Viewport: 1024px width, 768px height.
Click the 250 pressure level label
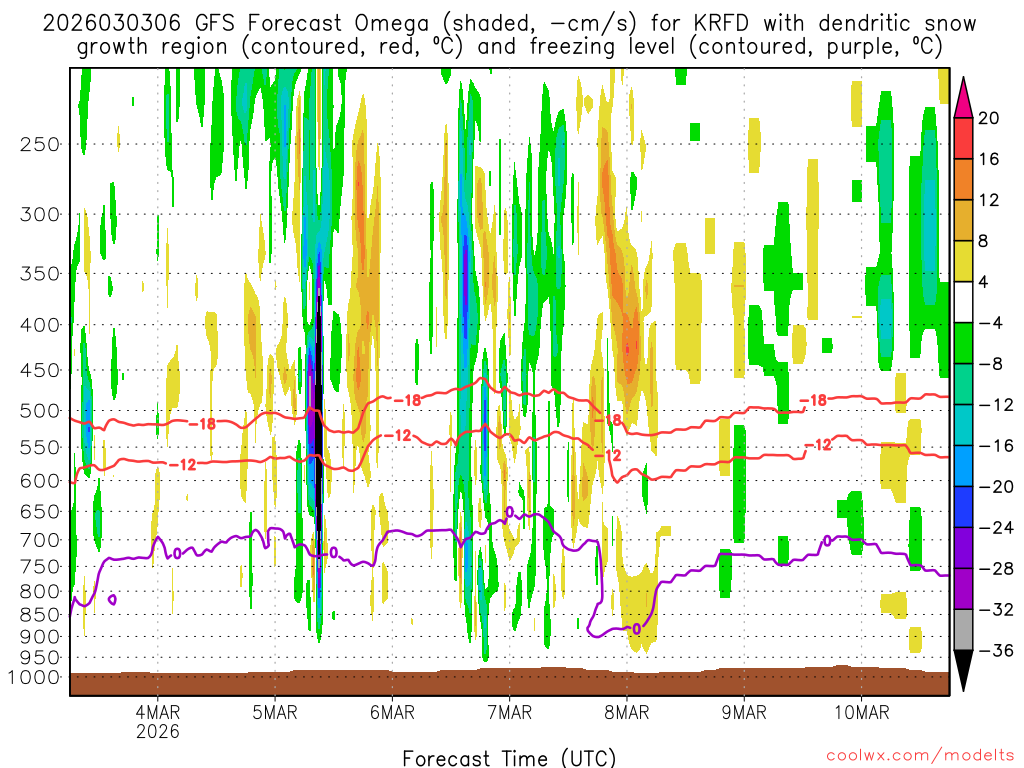click(40, 144)
